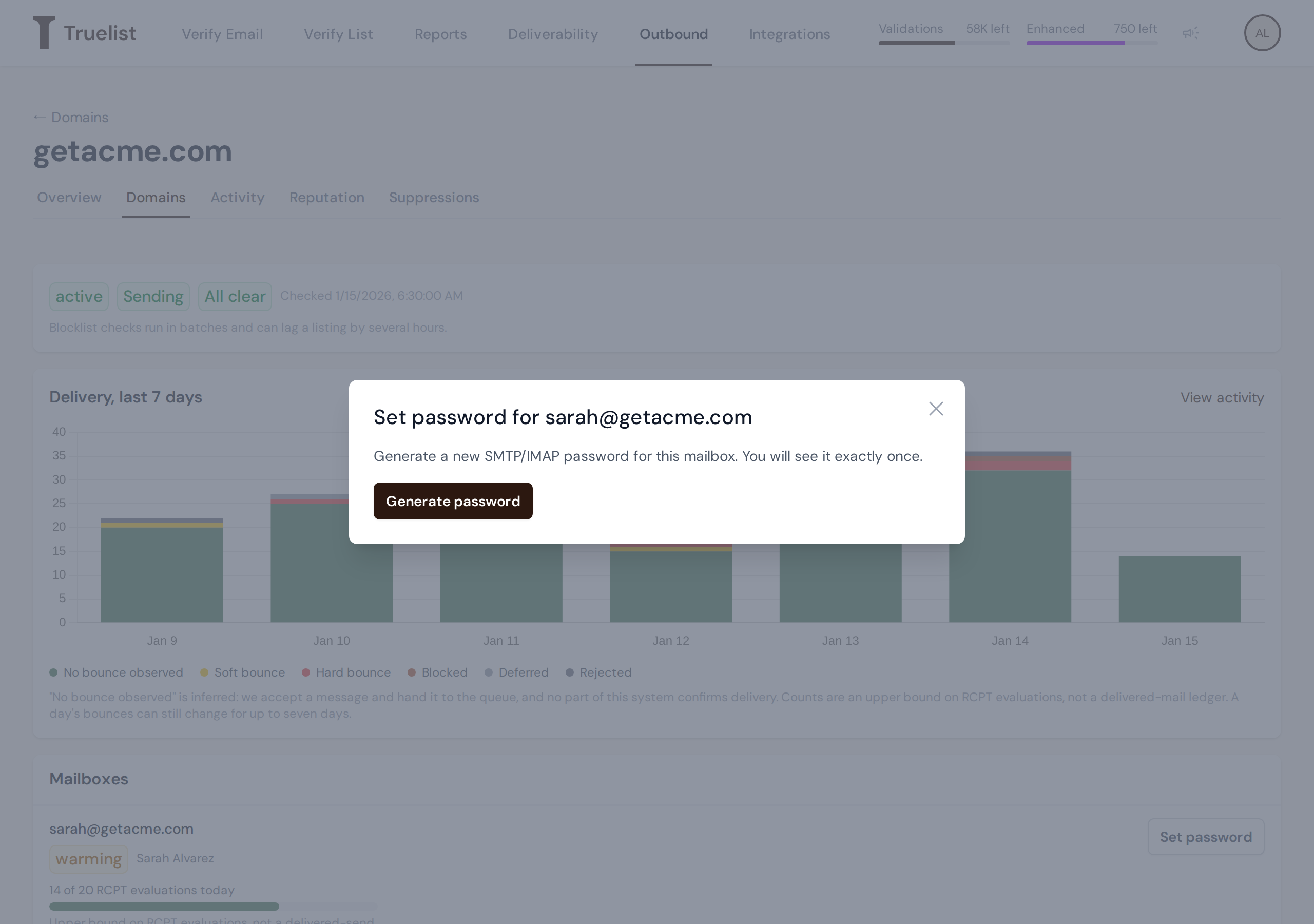Open the announcements megaphone icon
The width and height of the screenshot is (1314, 924).
tap(1190, 33)
